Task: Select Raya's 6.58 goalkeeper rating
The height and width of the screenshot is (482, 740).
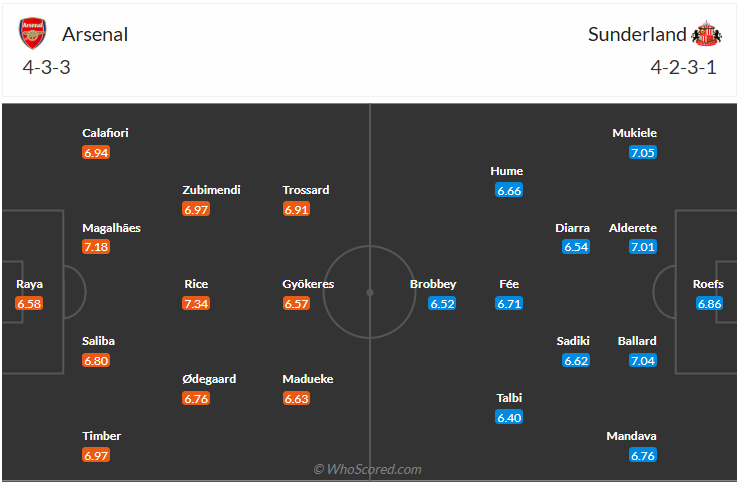Action: point(30,303)
